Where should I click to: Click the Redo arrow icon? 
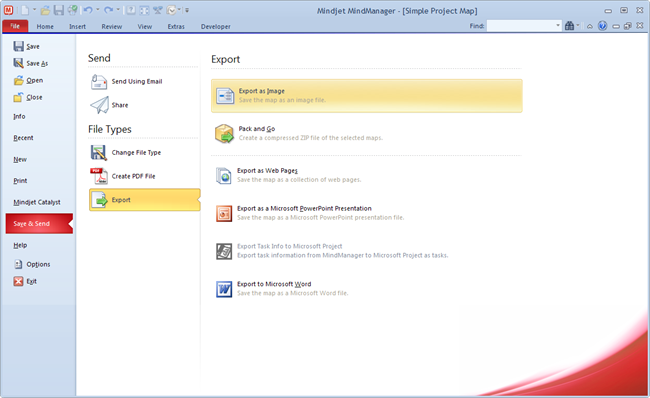pos(109,10)
